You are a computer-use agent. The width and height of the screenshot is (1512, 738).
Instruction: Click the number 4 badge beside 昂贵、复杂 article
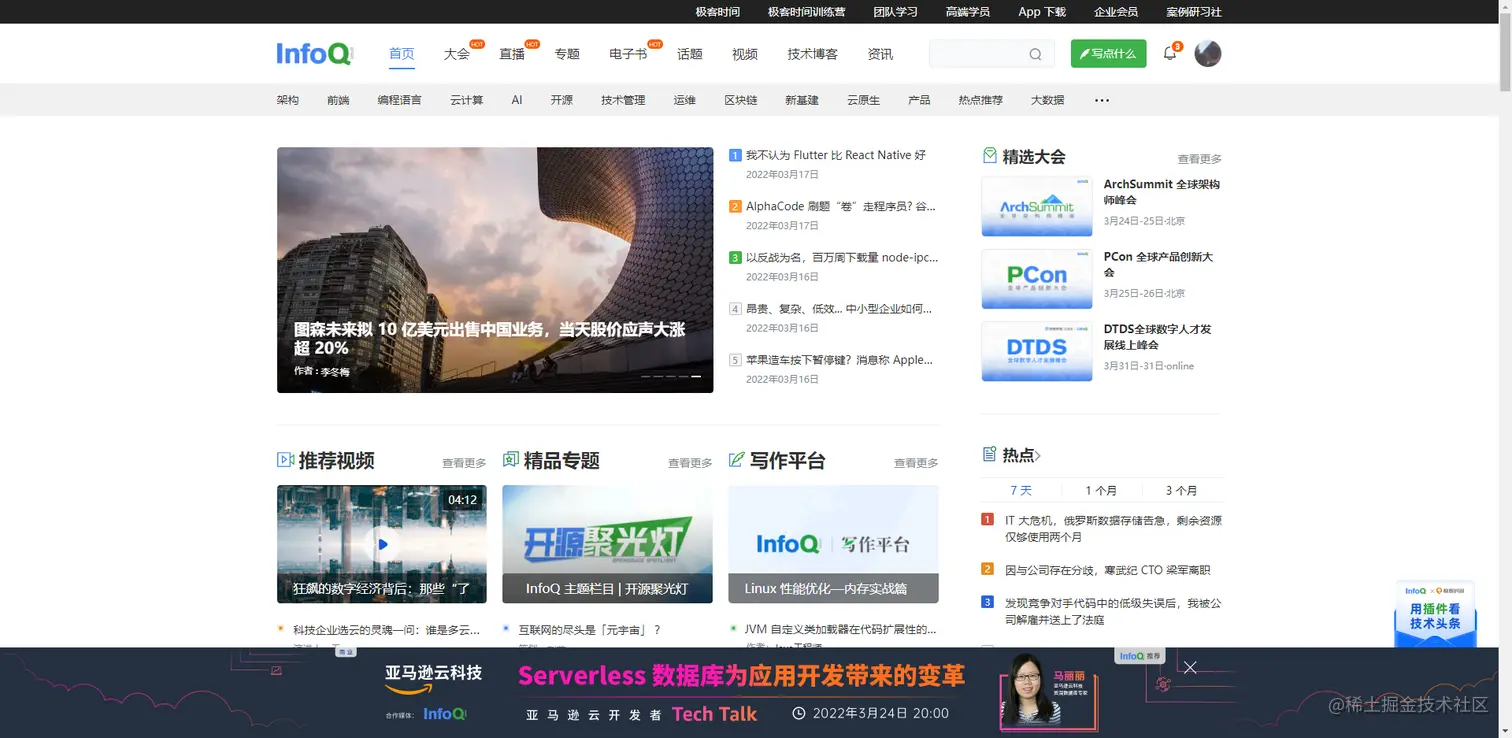tap(735, 309)
